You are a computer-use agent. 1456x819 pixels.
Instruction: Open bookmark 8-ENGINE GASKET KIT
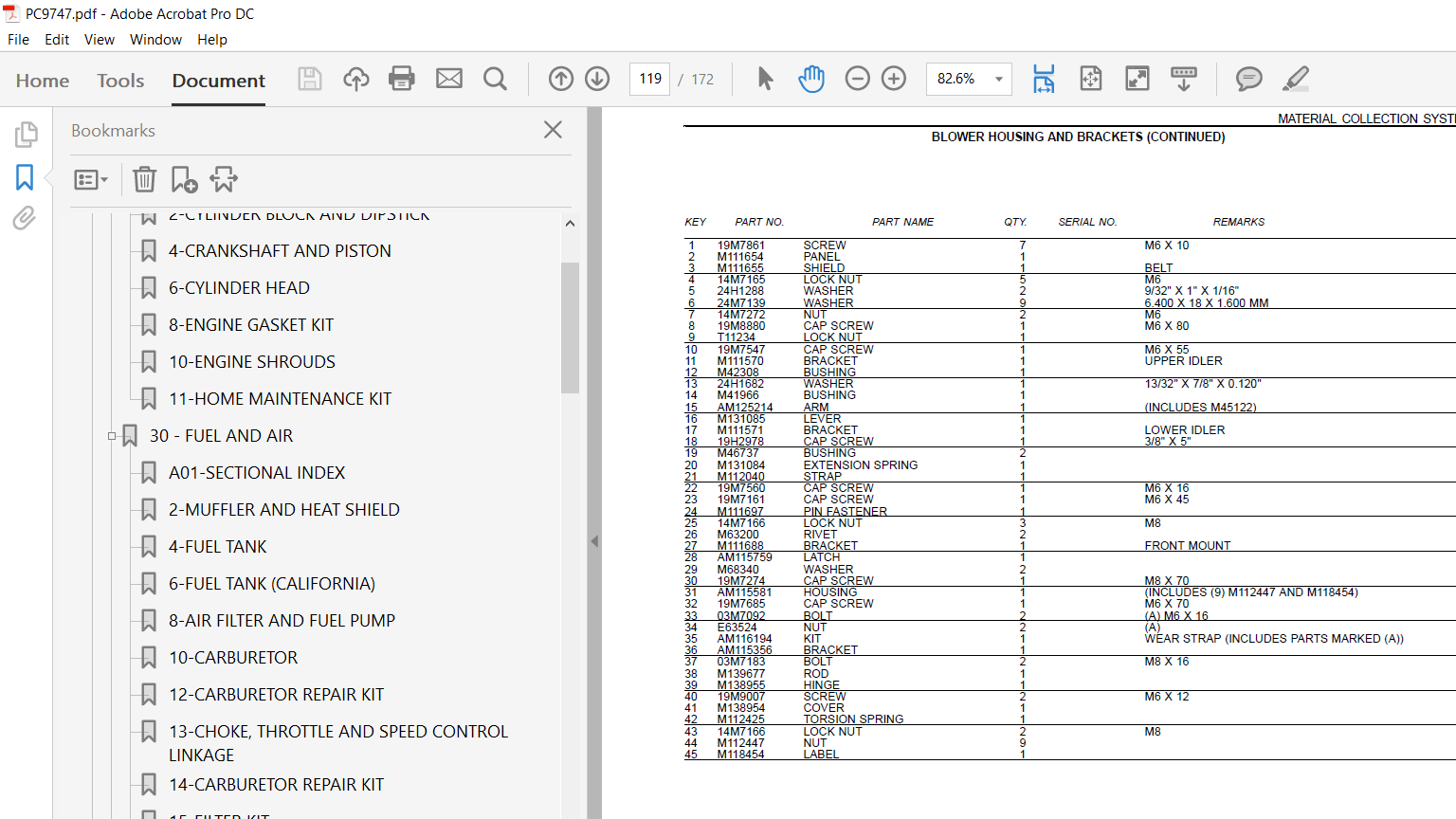[x=251, y=325]
